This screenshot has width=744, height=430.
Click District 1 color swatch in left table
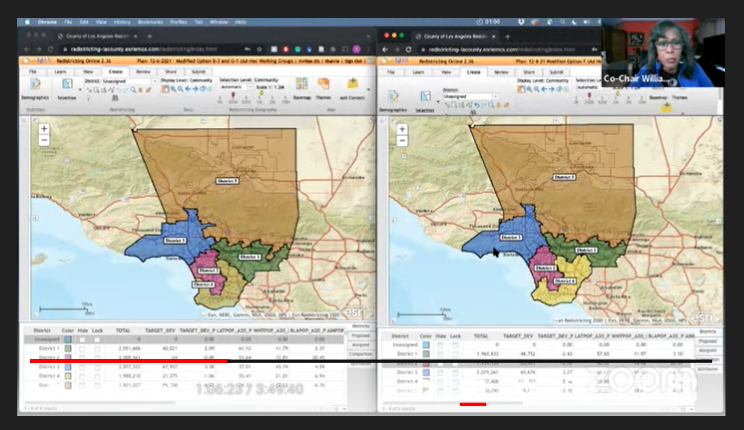[68, 348]
